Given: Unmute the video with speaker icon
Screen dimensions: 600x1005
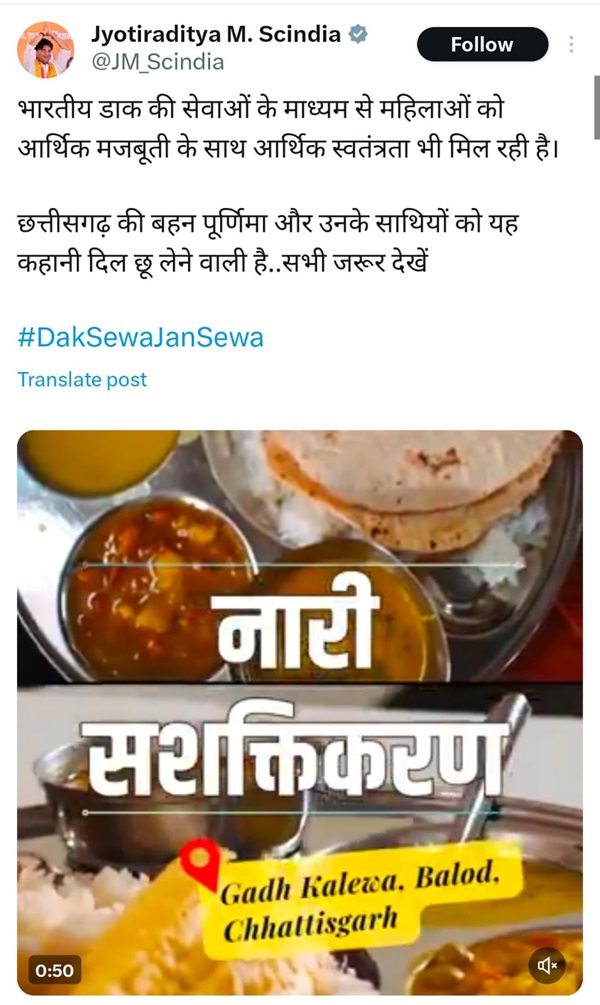Looking at the screenshot, I should point(547,965).
